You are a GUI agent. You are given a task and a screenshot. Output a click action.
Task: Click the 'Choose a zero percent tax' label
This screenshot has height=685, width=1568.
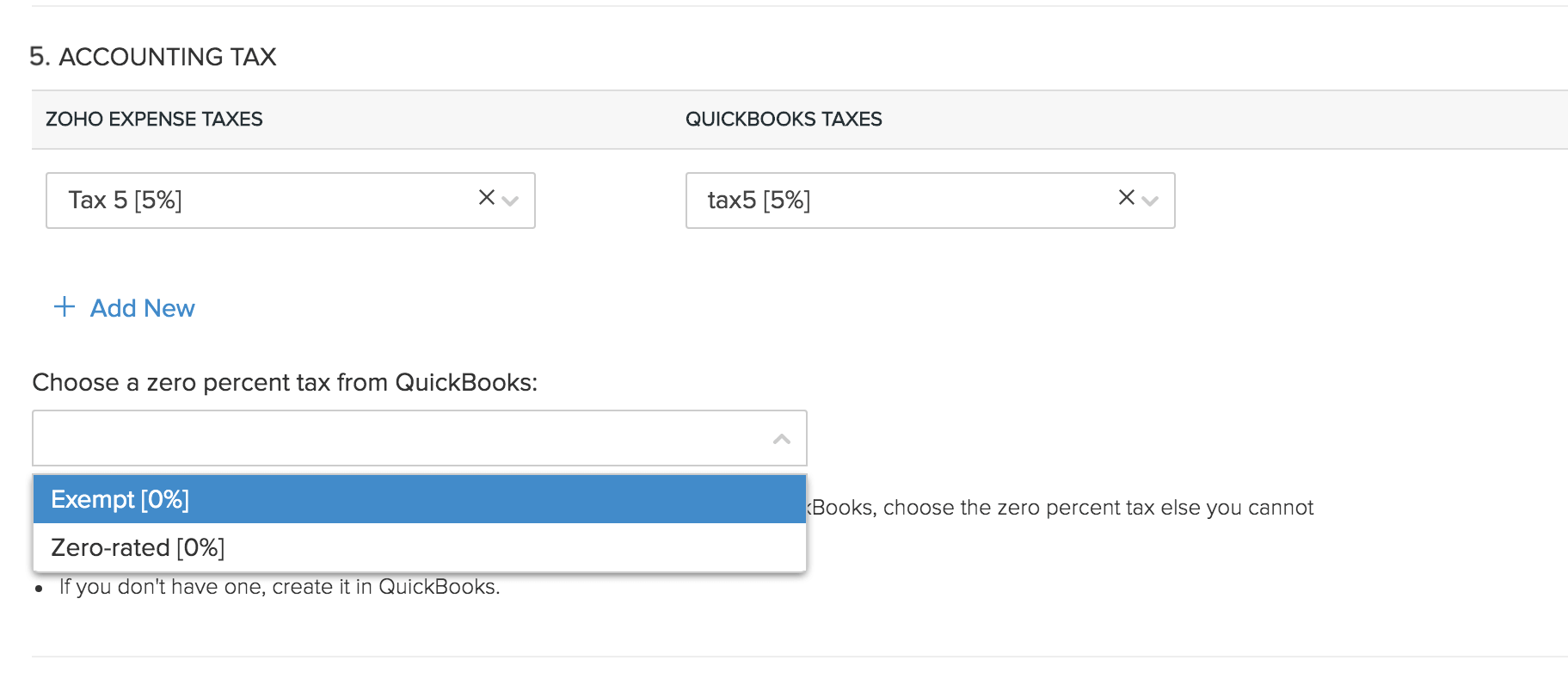[285, 382]
